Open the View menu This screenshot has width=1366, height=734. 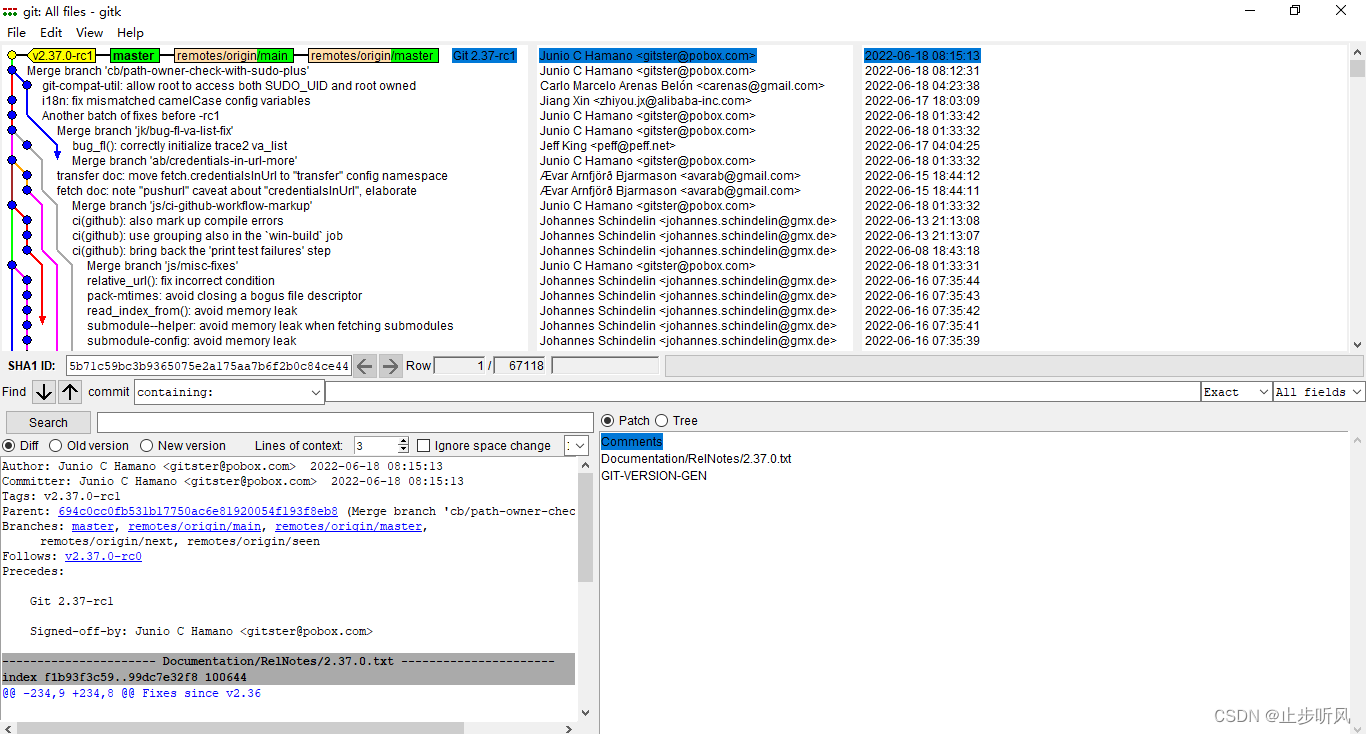pos(89,33)
